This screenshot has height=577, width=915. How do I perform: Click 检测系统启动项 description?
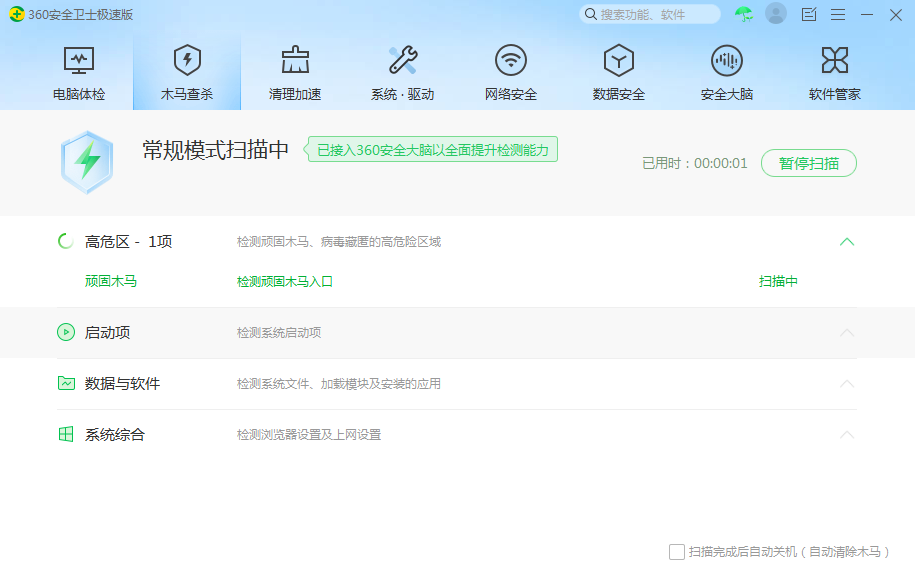coord(279,333)
